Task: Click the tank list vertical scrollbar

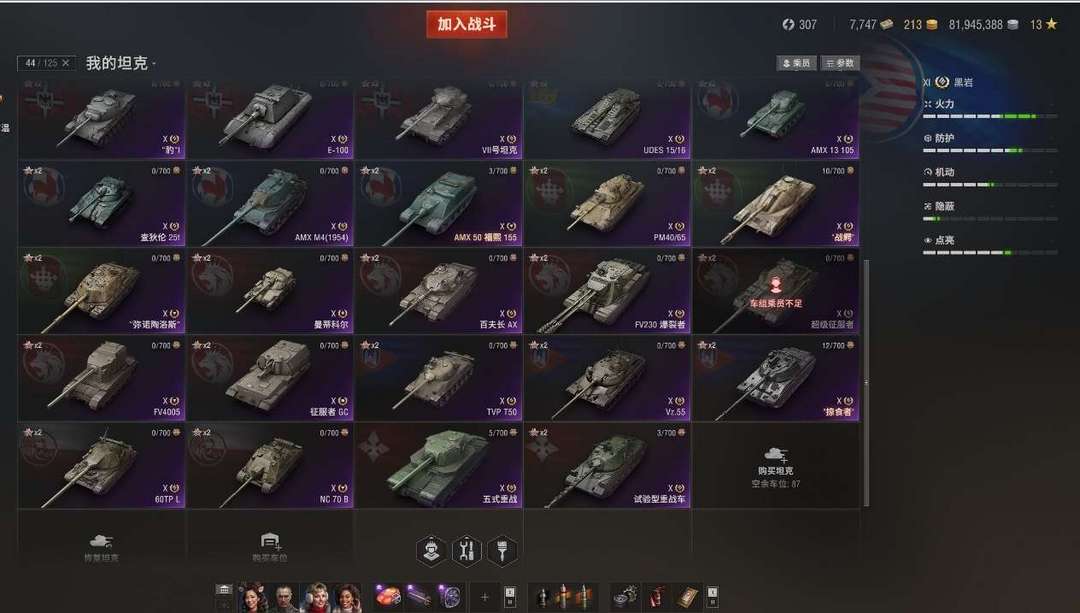Action: tap(866, 382)
